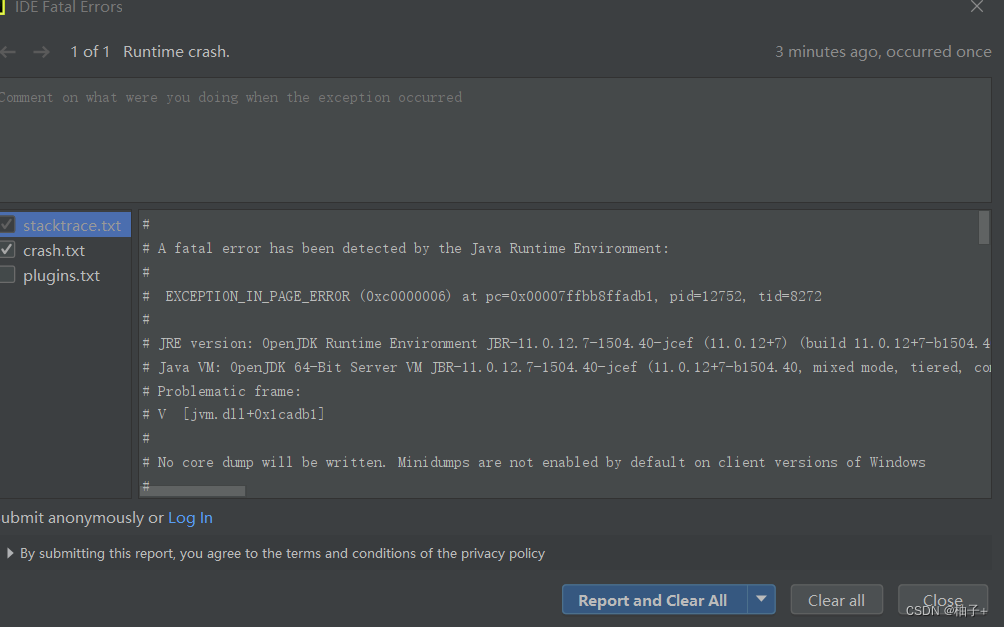The image size is (1004, 627).
Task: Uncheck the crash.txt checkbox
Action: click(x=6, y=250)
